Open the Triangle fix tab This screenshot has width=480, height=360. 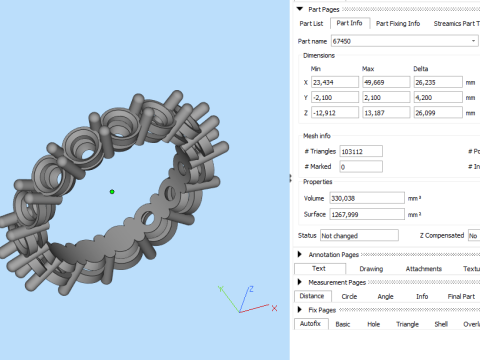tap(407, 324)
